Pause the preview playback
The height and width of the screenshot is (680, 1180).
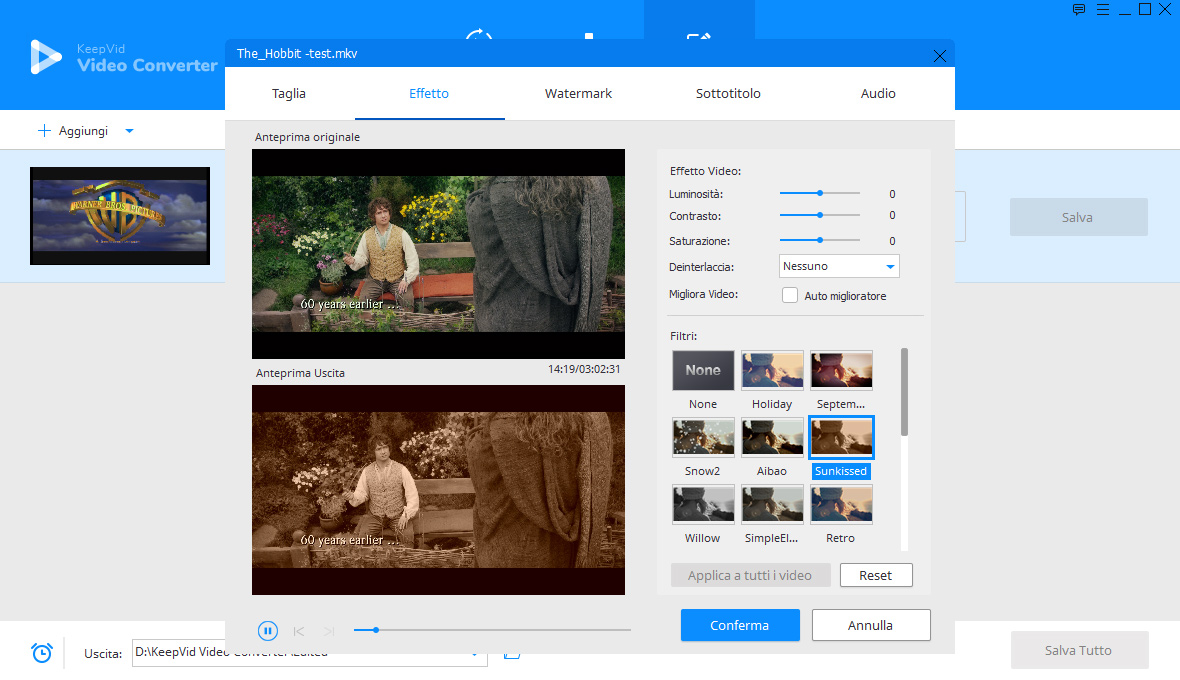pyautogui.click(x=267, y=630)
